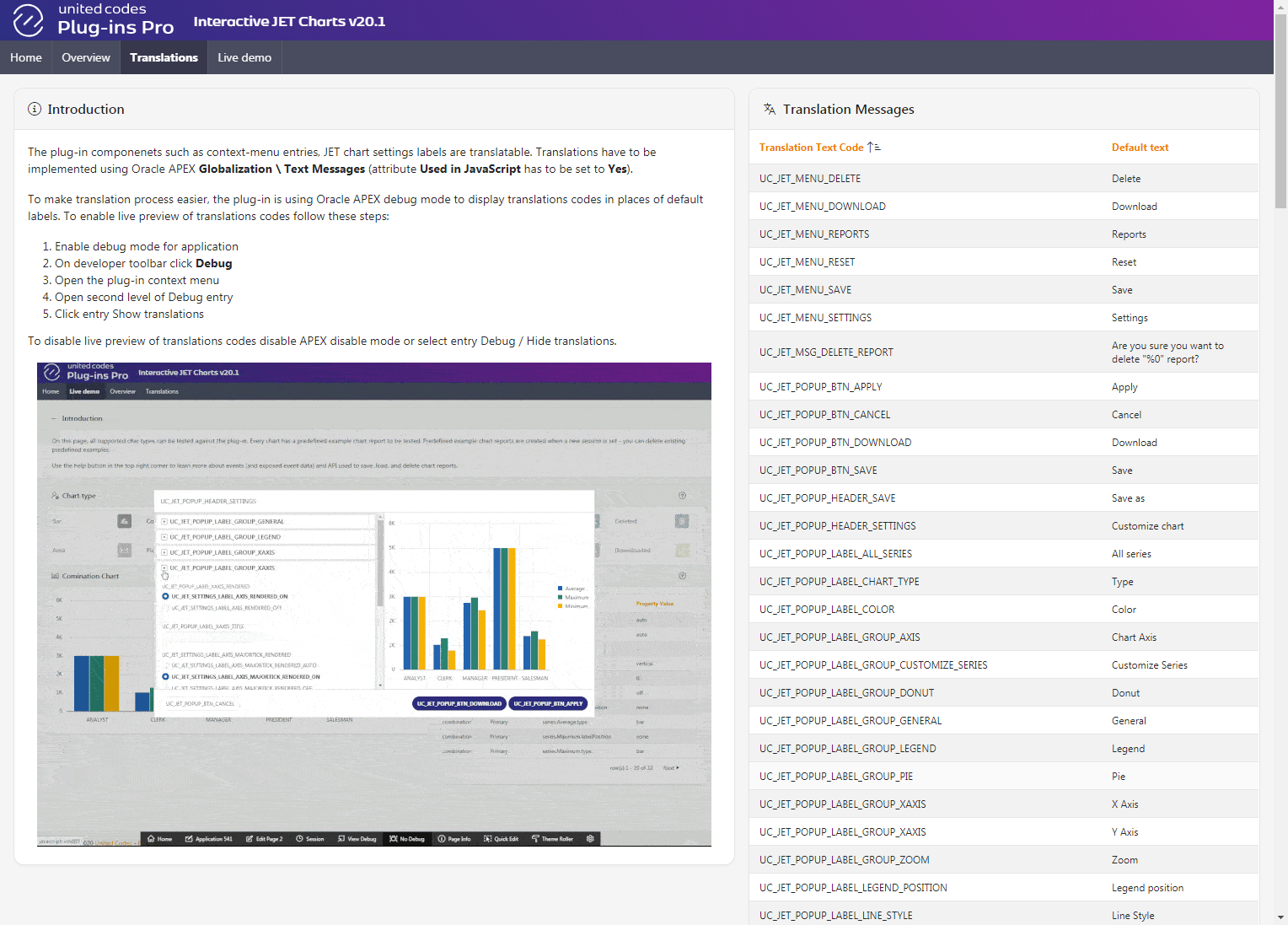Viewport: 1288px width, 925px height.
Task: Click the ascending sort arrow icon
Action: tap(874, 147)
